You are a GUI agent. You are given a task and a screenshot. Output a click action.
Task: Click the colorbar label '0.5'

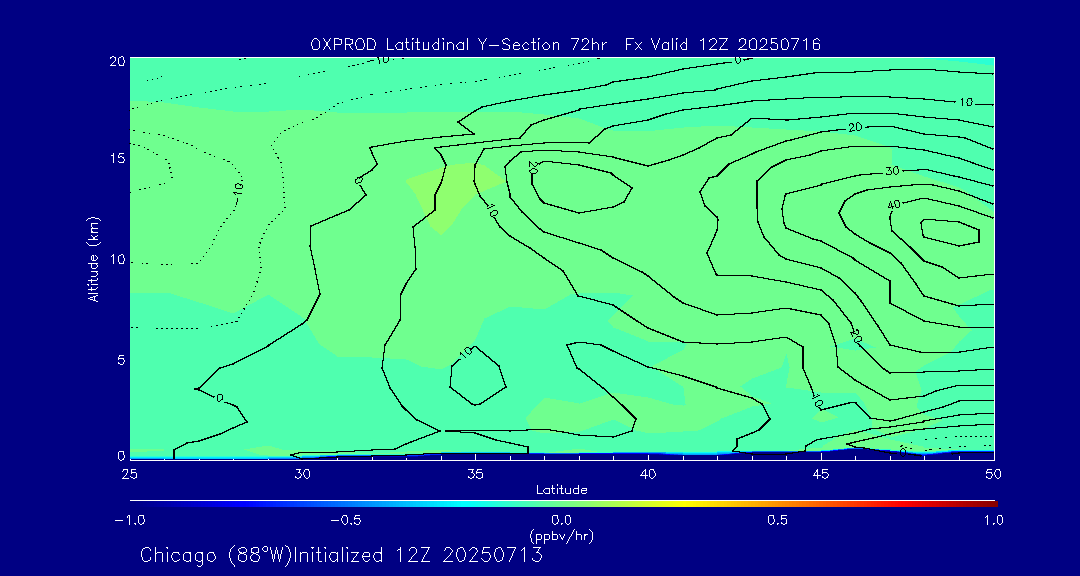778,520
